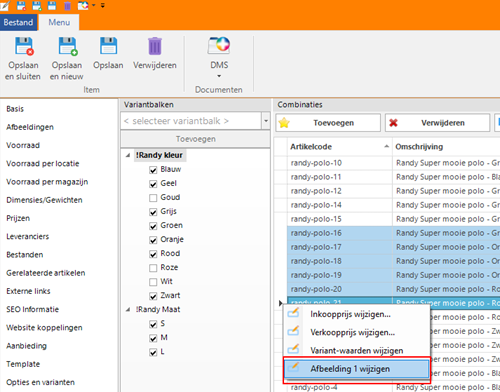The image size is (500, 392).
Task: Click the star icon on Combinaties Toevoegen
Action: point(284,123)
